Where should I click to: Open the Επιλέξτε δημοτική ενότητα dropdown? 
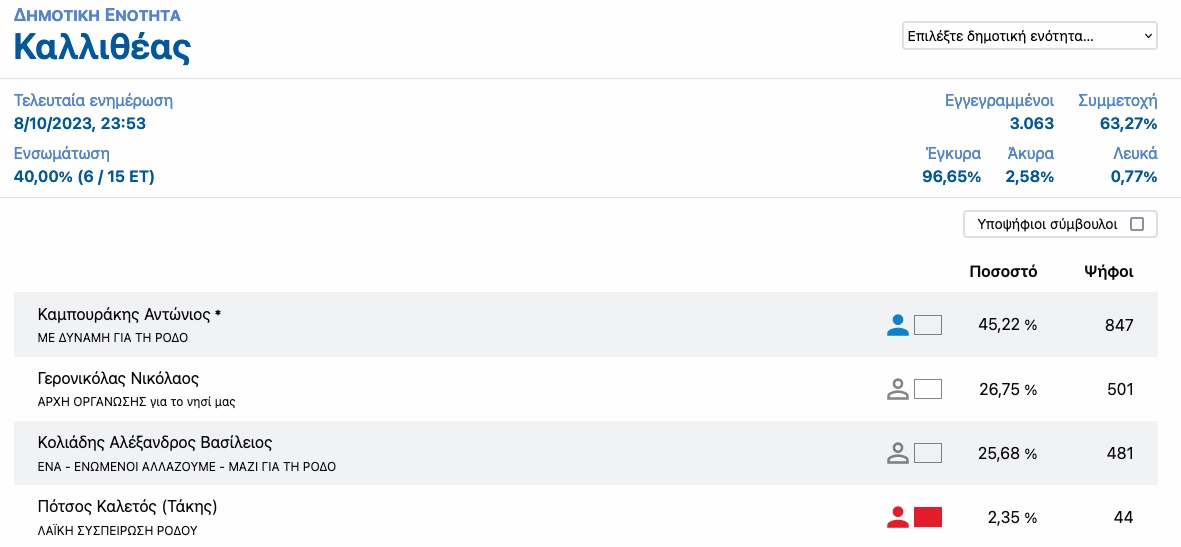pos(1030,36)
